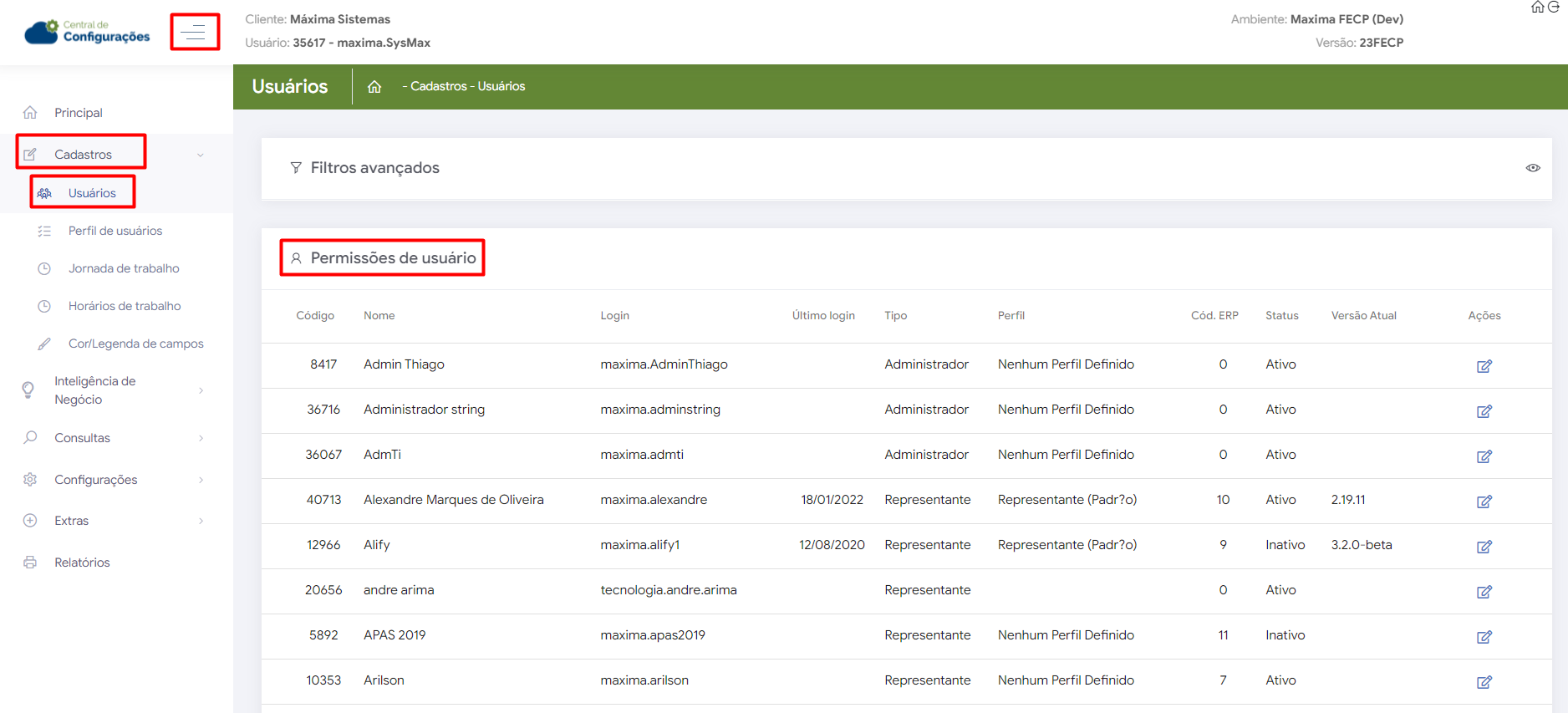Open edit for Arilson user
1568x713 pixels.
[1484, 682]
